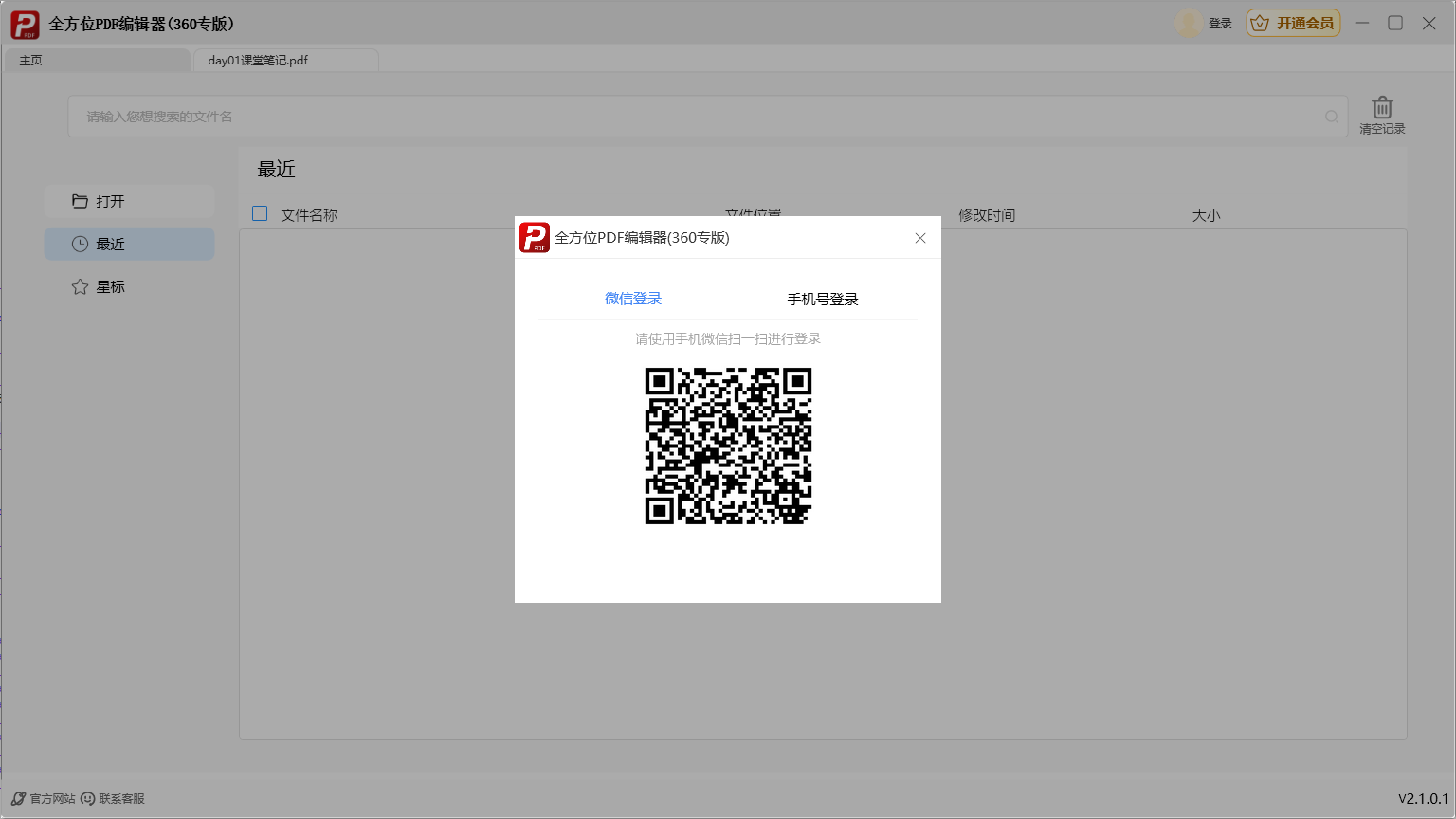Image resolution: width=1456 pixels, height=819 pixels.
Task: Sort by the 修改时间 column header
Action: 986,215
